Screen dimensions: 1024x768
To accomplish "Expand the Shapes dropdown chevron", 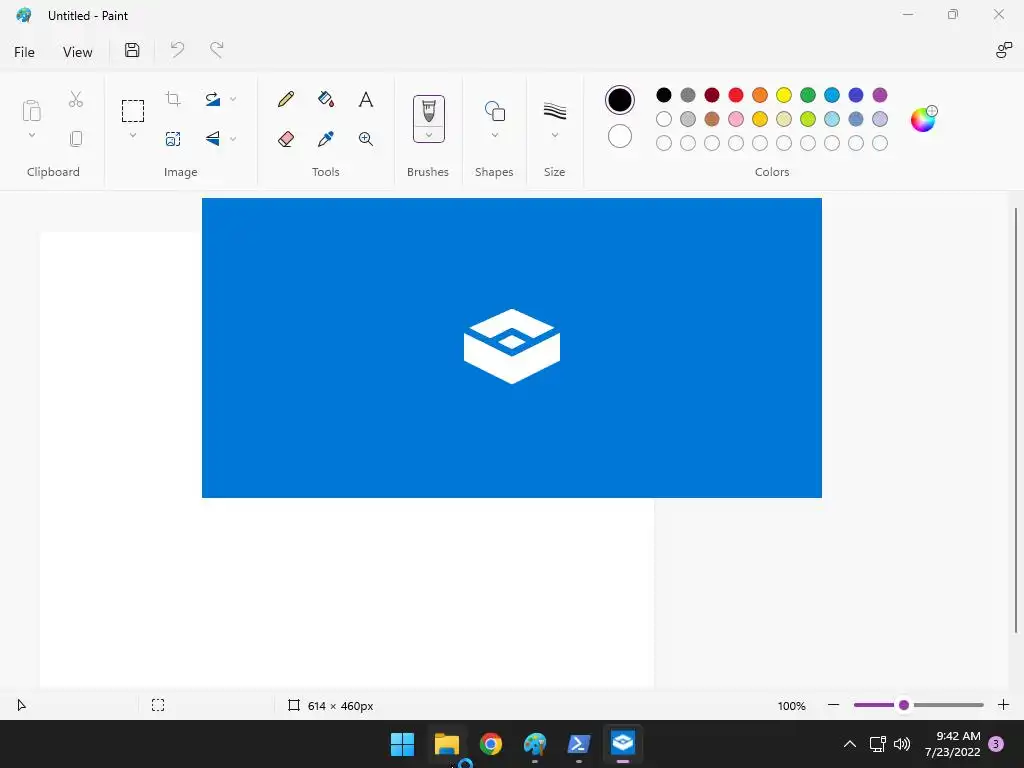I will click(494, 135).
